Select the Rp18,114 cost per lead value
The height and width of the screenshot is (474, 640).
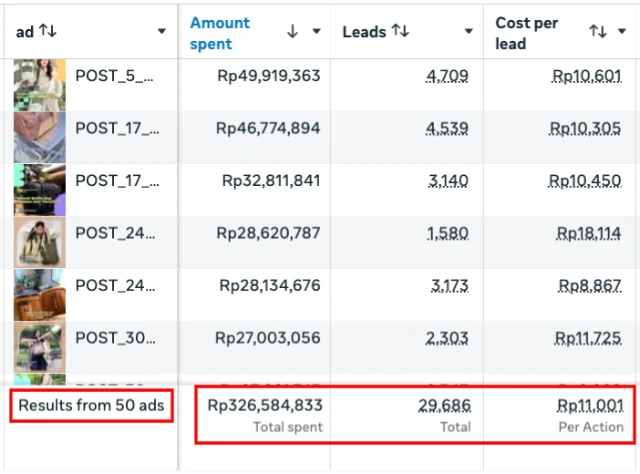tap(590, 233)
